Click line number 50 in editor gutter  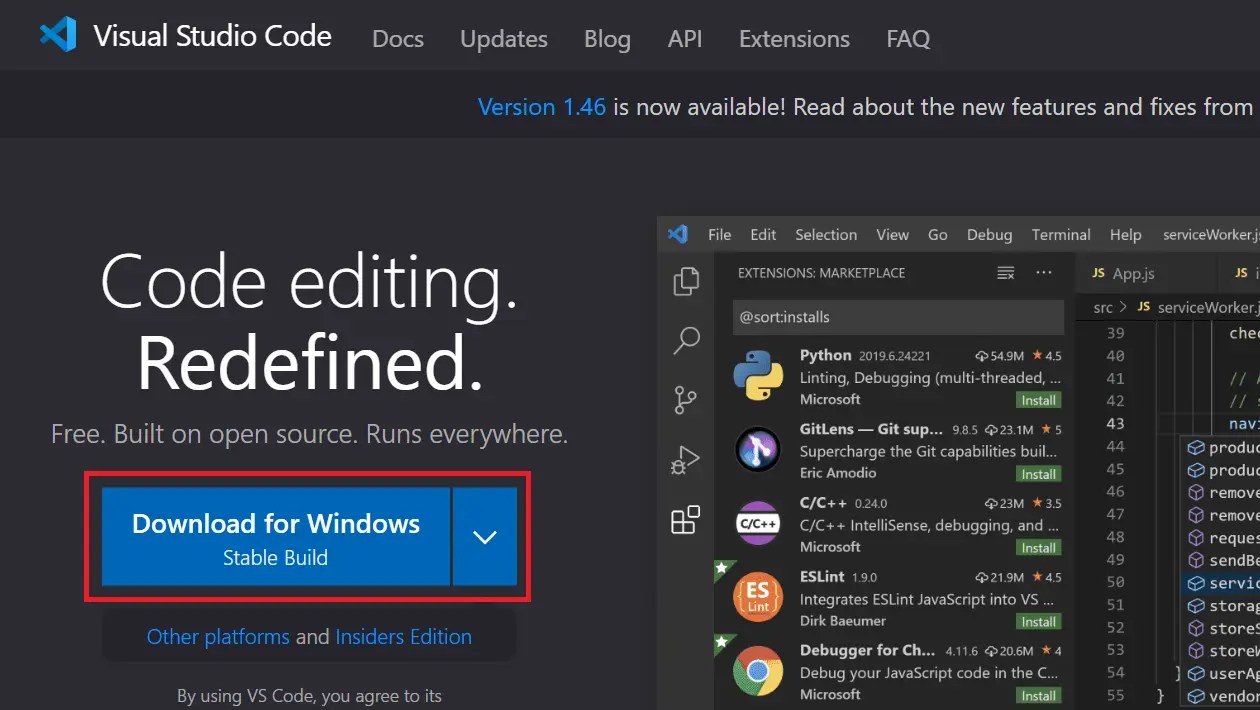pos(1115,582)
